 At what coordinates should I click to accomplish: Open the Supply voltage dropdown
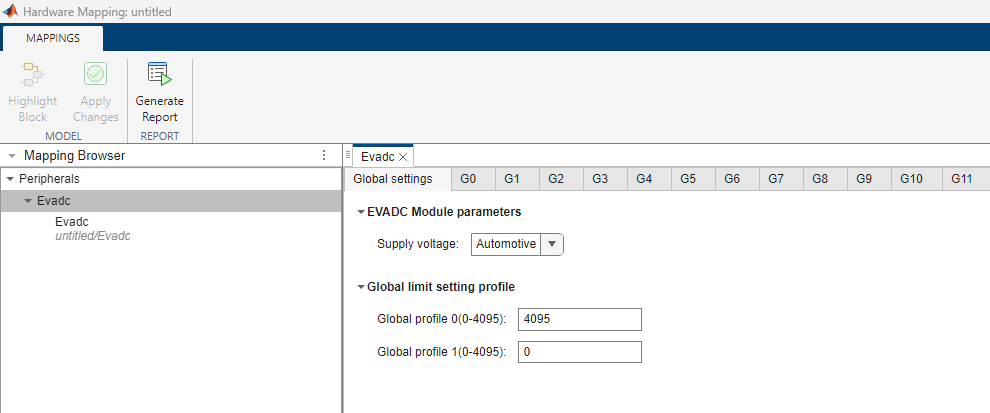(551, 244)
